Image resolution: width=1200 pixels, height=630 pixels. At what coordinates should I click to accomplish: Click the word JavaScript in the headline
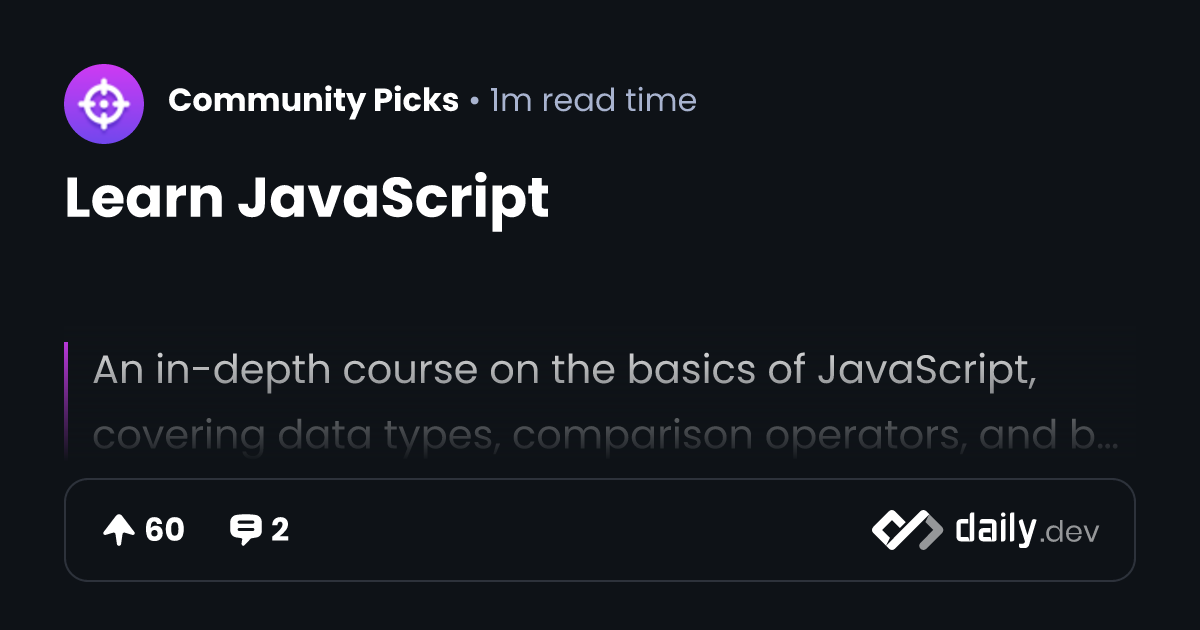[x=393, y=197]
